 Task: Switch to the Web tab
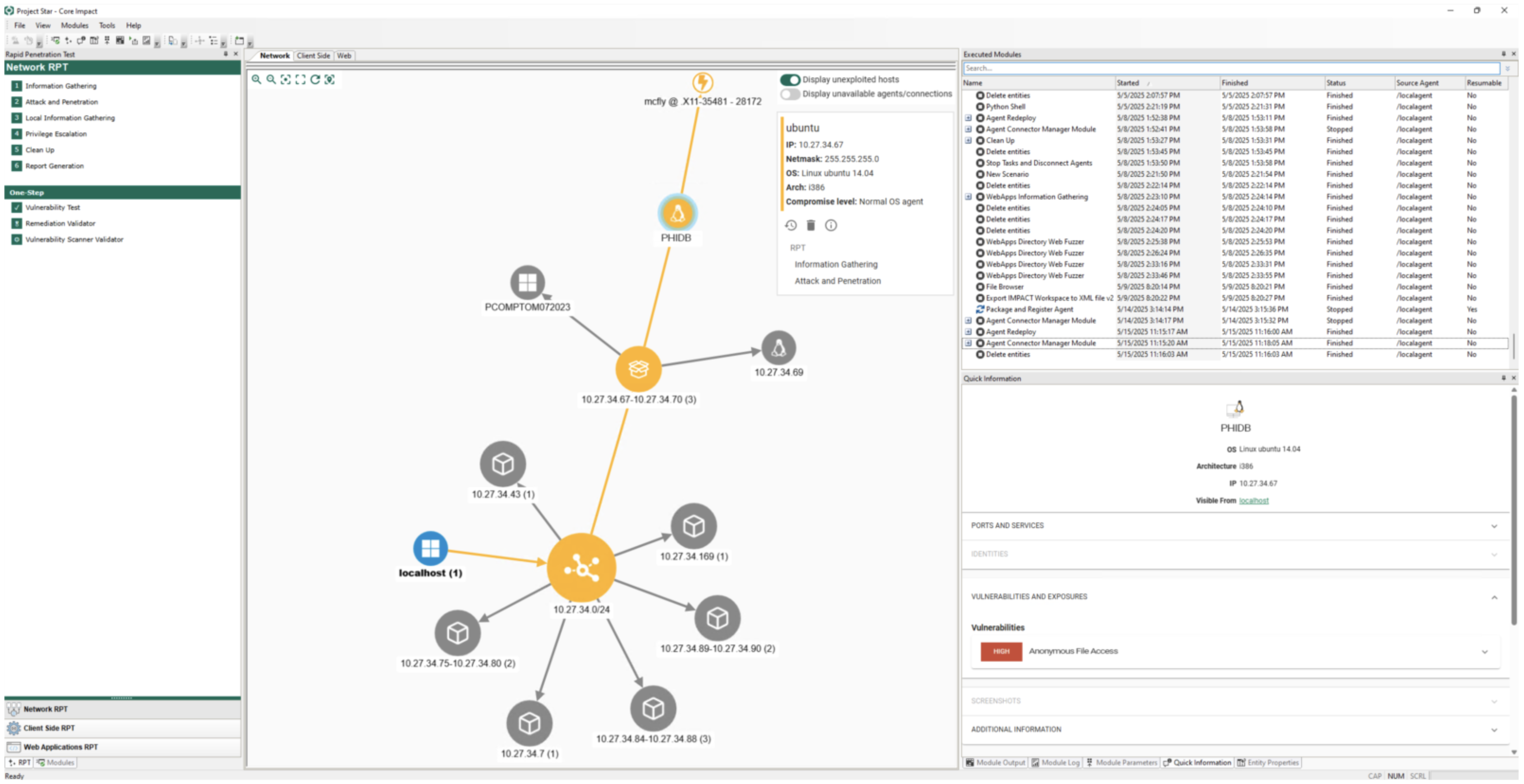pos(344,56)
